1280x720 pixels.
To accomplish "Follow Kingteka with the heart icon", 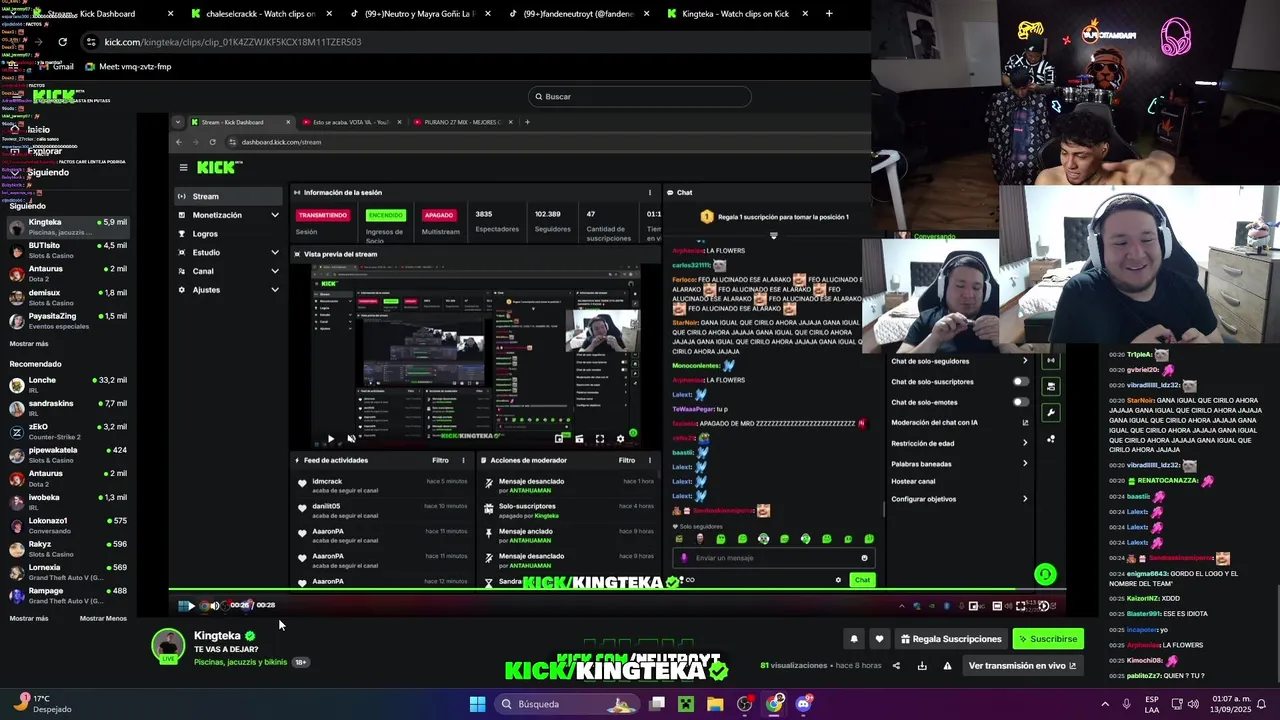I will (x=879, y=639).
